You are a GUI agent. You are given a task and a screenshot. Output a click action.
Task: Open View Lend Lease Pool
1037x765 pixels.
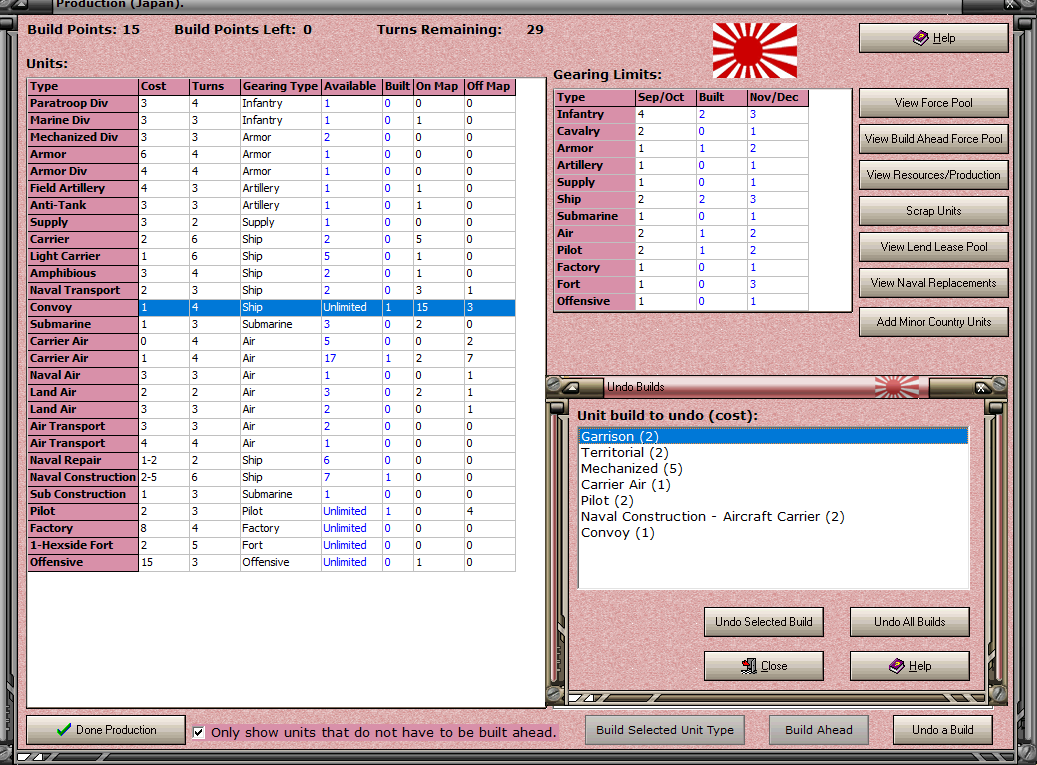(933, 247)
